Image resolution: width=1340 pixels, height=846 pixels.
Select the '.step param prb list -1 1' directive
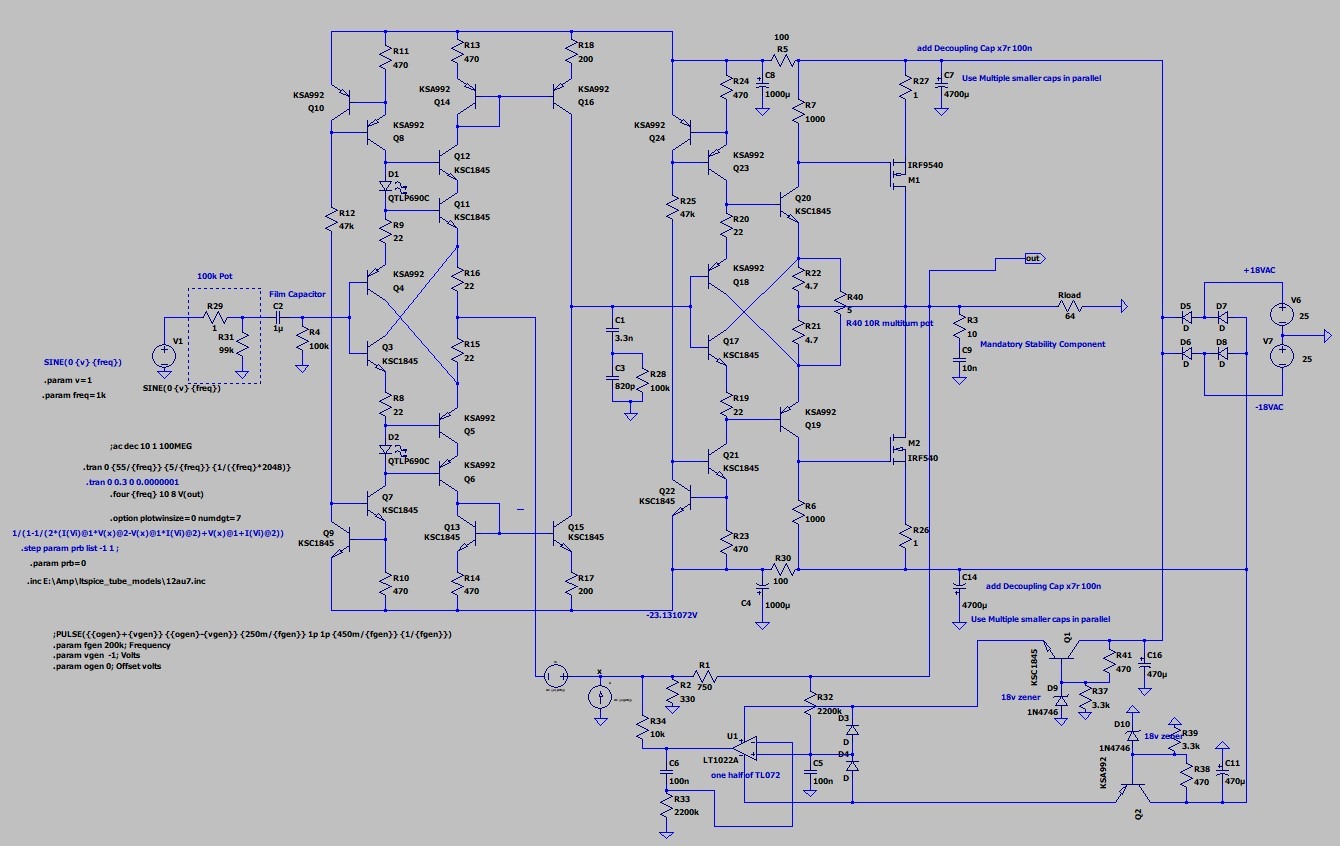69,548
